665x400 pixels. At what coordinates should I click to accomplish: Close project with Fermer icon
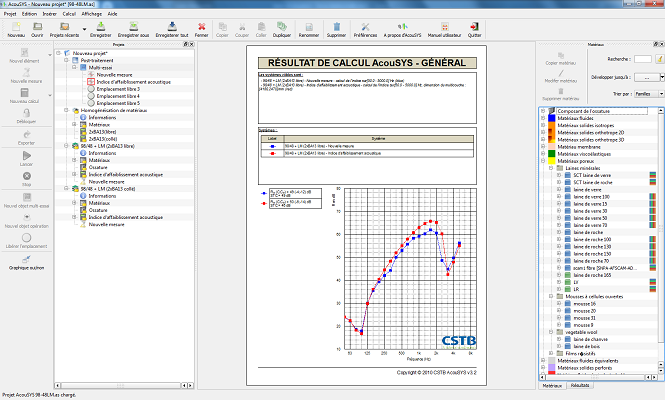tap(201, 27)
